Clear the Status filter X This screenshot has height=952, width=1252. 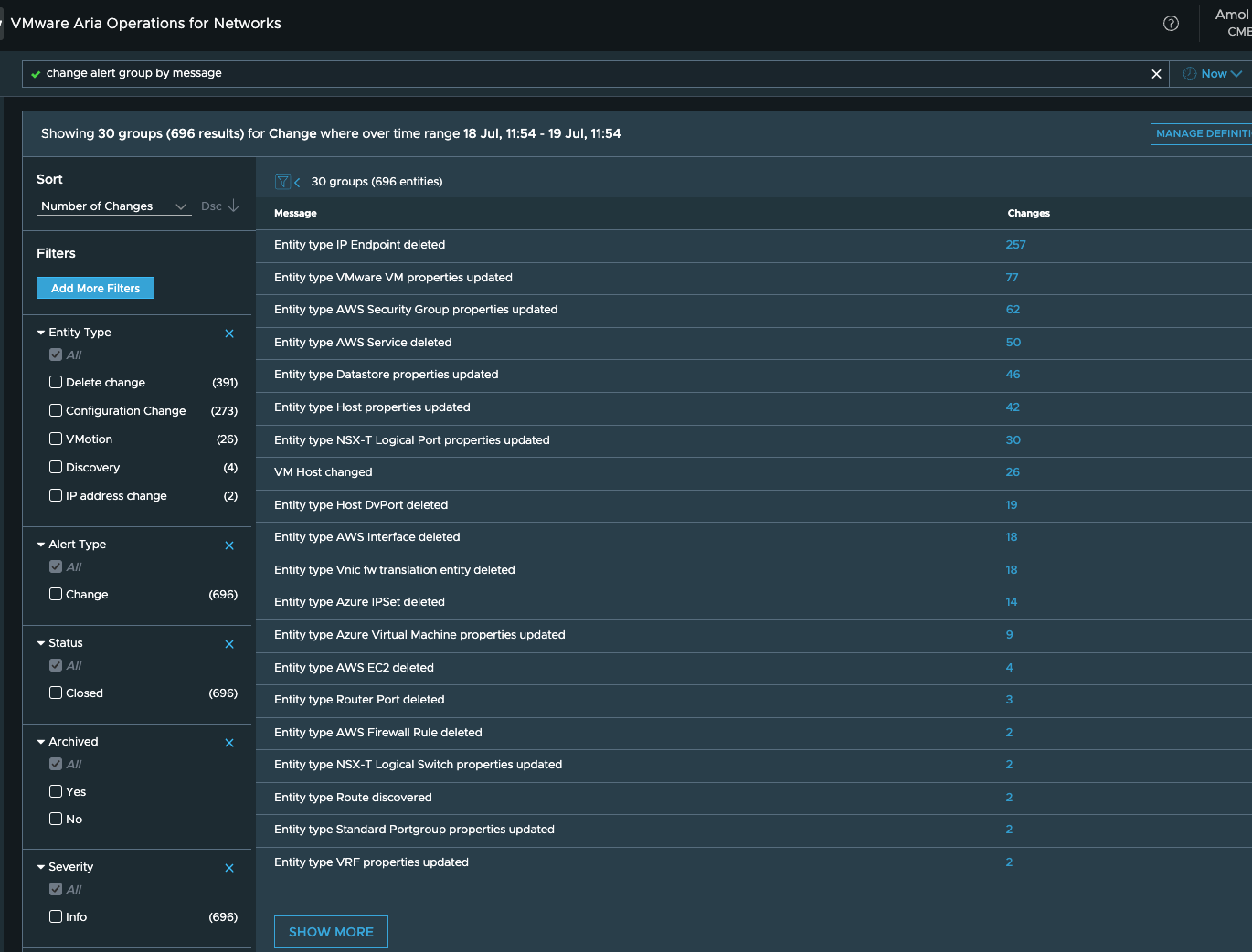(x=229, y=644)
